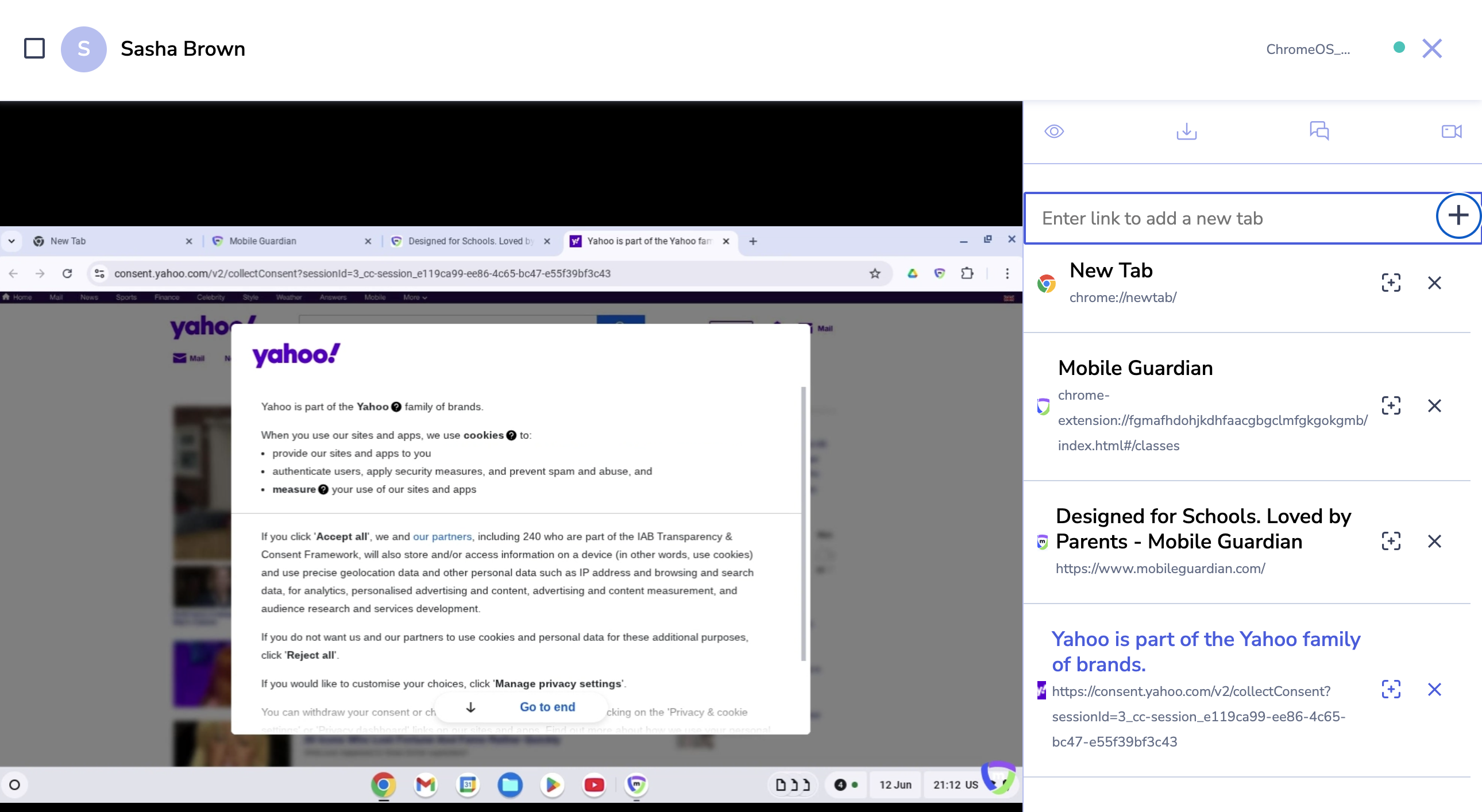This screenshot has width=1482, height=812.
Task: Bookmark the consent.yahoo.com page via star icon
Action: [x=875, y=274]
